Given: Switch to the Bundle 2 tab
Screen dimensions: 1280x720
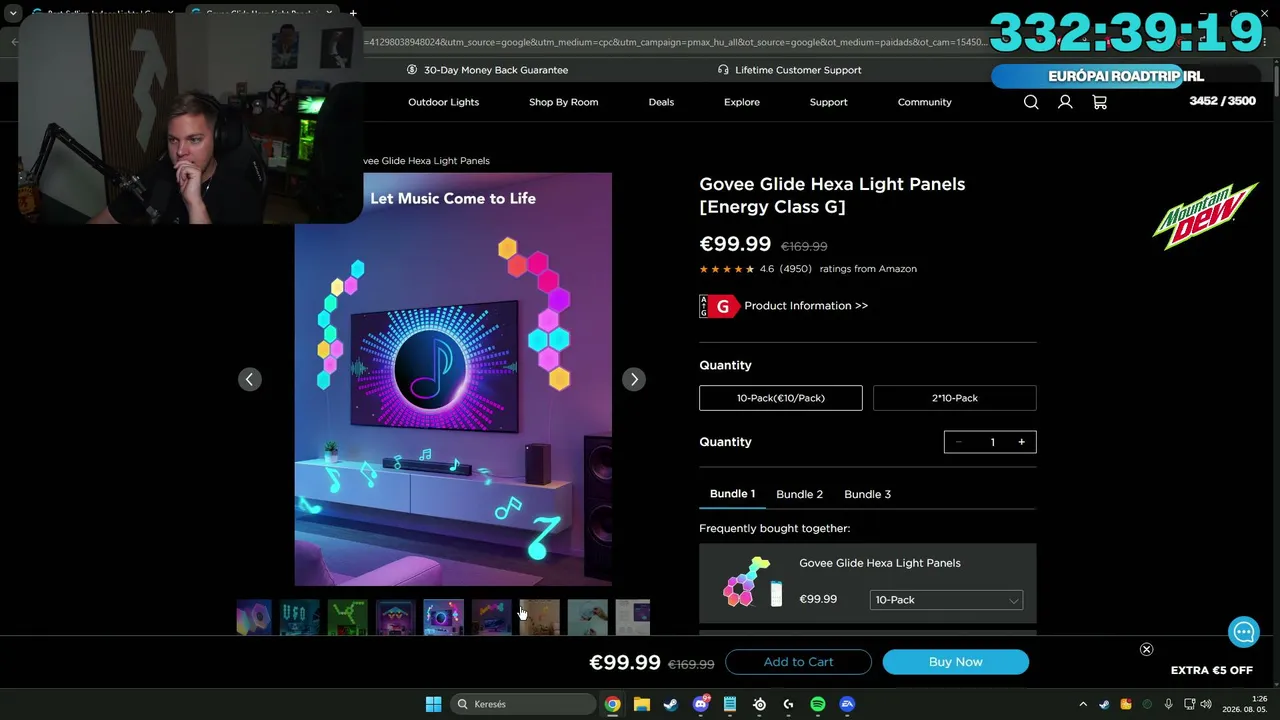Looking at the screenshot, I should (x=800, y=494).
